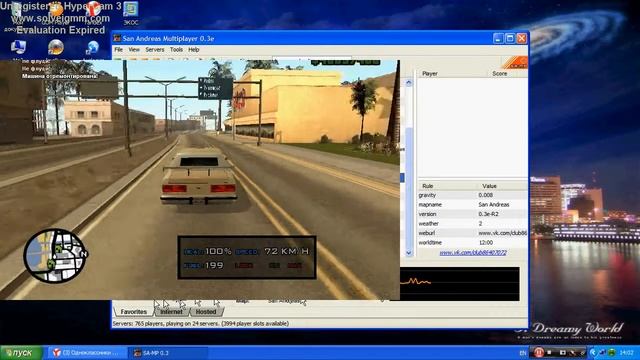Click the red HyperCam tray icon
Screen dimensions: 640x360
coord(539,352)
